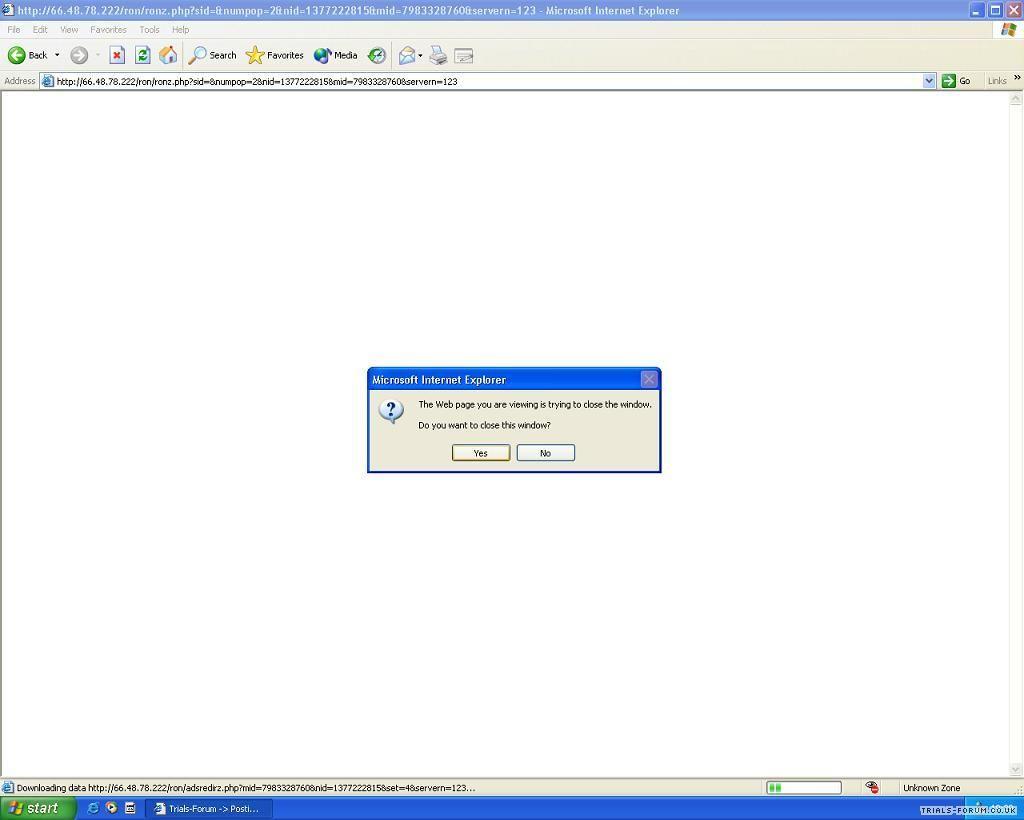This screenshot has width=1024, height=820.
Task: Click the scrollbar down arrow
Action: coord(1016,770)
